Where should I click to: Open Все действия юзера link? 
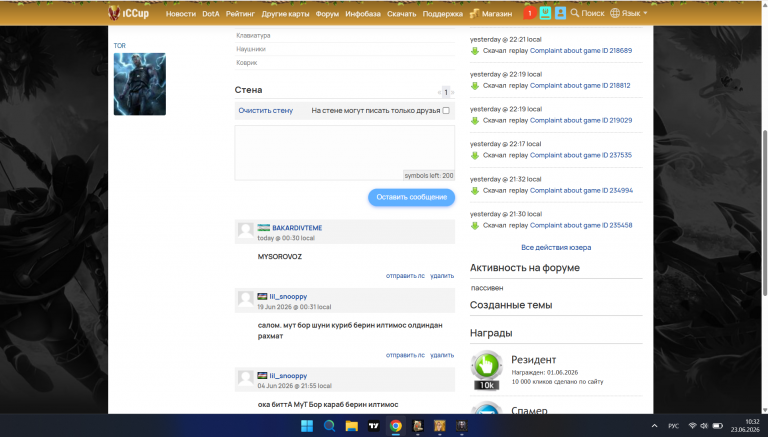coord(556,247)
